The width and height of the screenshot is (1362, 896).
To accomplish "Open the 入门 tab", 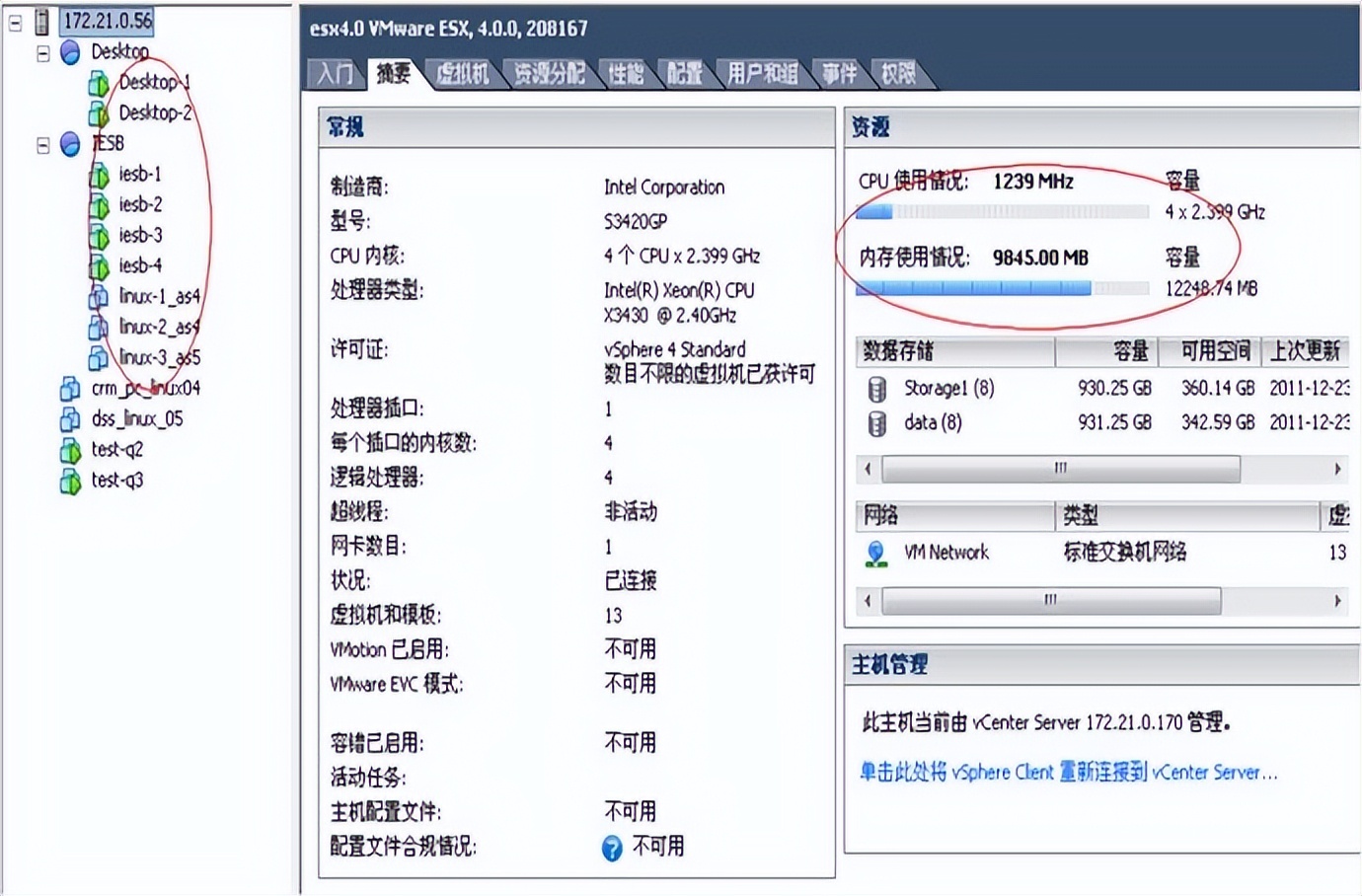I will pyautogui.click(x=336, y=74).
